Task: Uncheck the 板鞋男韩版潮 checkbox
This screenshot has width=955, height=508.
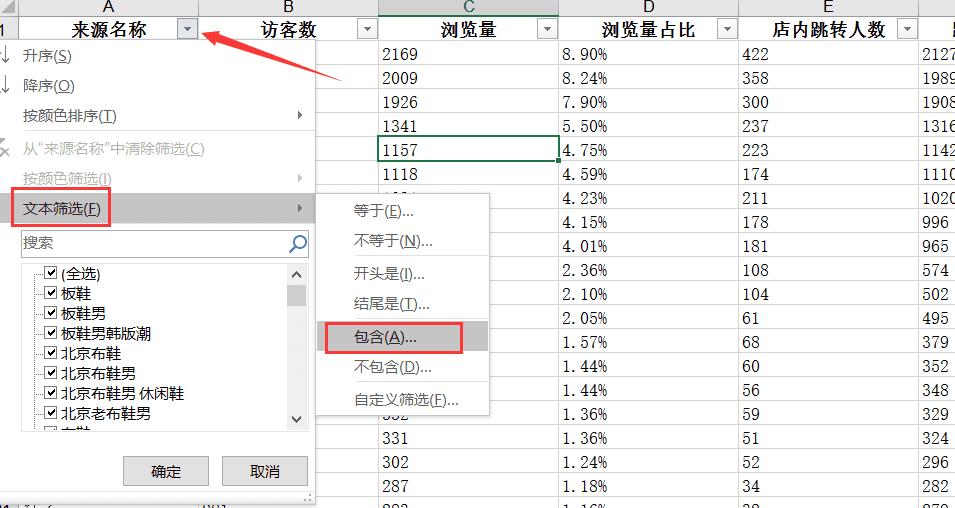Action: point(51,333)
